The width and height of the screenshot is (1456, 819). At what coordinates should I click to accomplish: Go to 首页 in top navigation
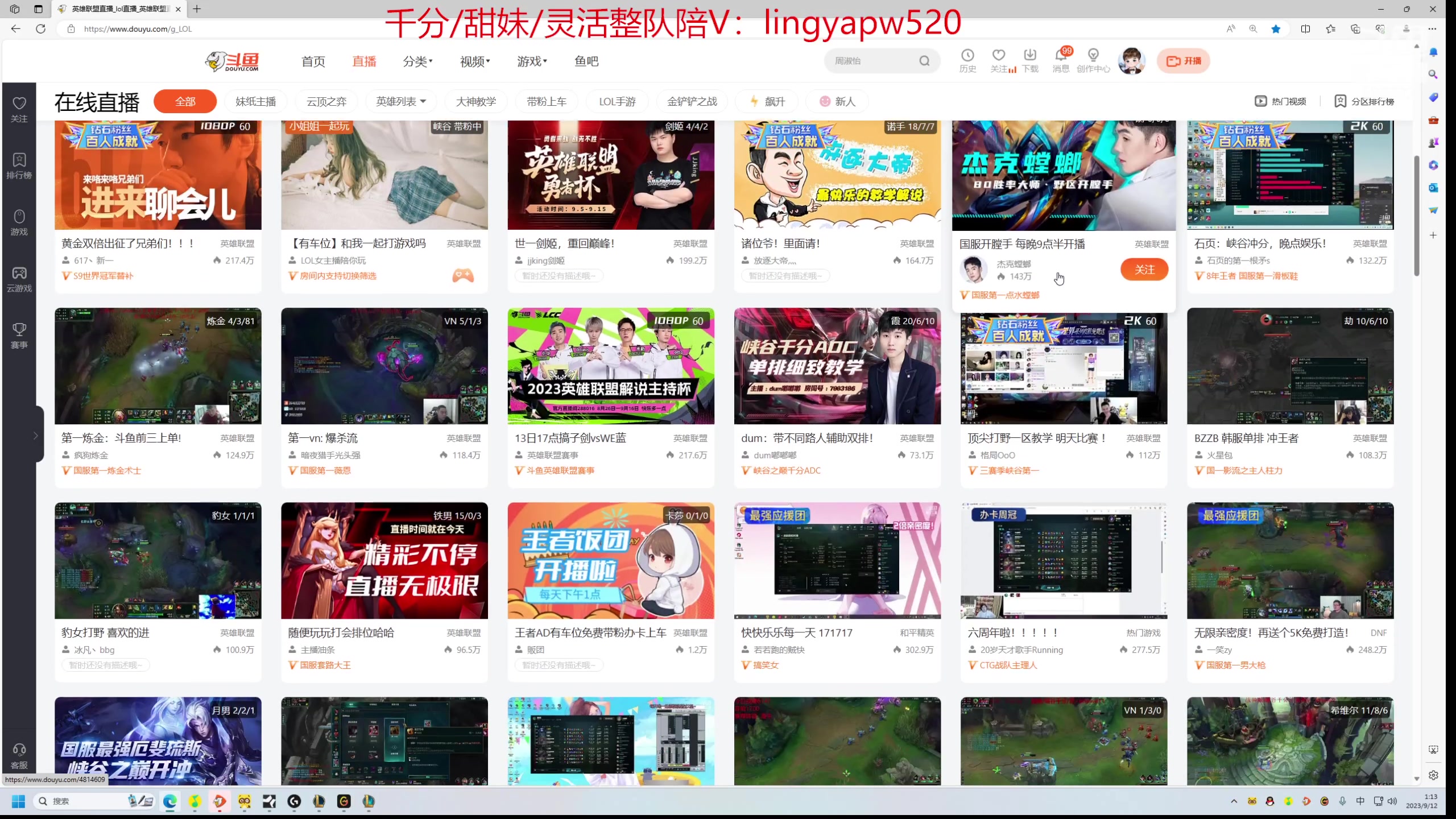(x=313, y=61)
